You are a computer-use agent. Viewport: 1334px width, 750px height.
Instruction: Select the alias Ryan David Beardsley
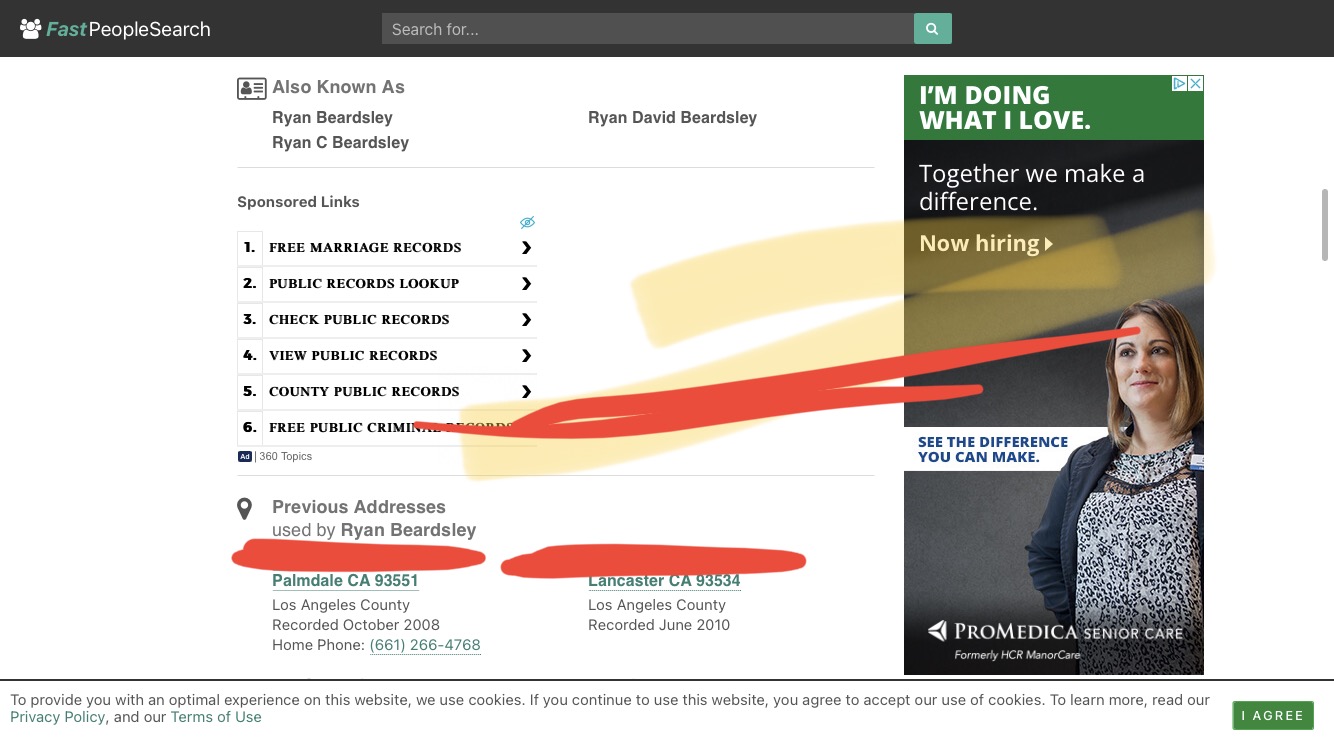(x=672, y=117)
